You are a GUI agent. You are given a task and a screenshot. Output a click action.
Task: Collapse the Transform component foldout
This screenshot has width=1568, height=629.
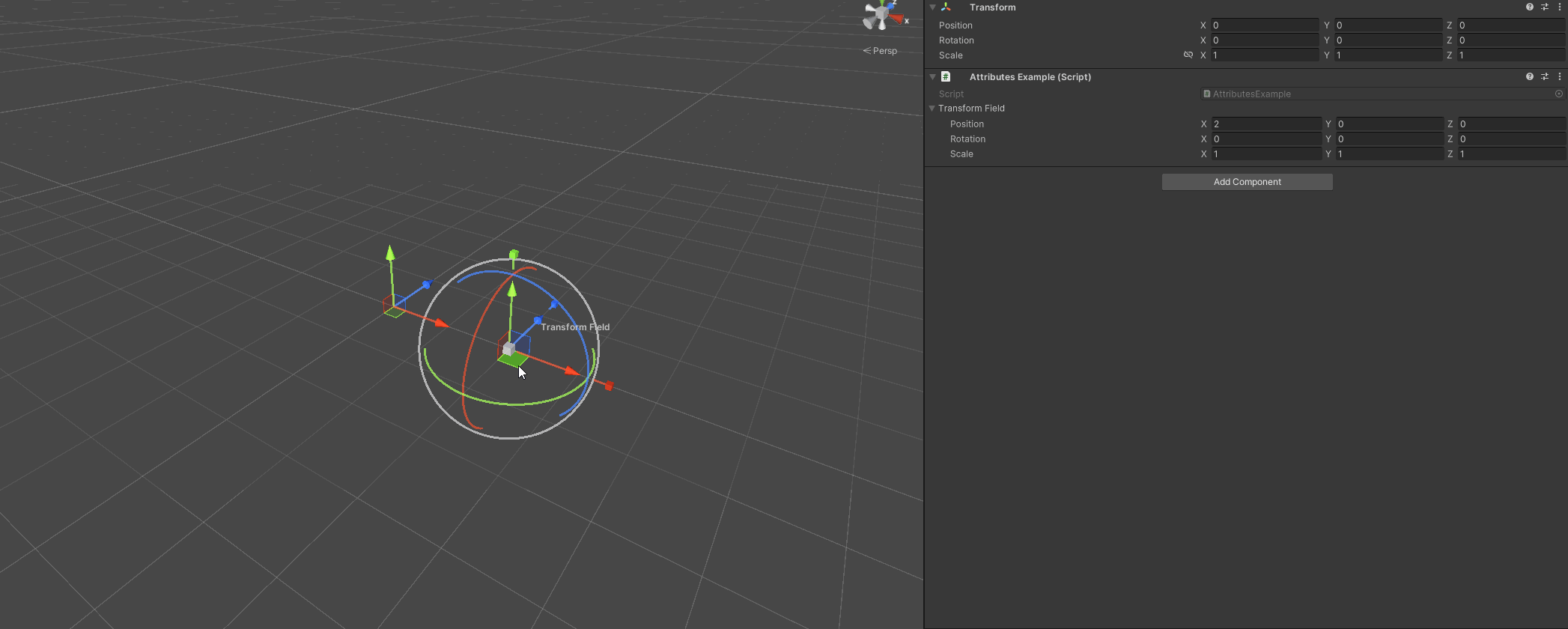932,7
